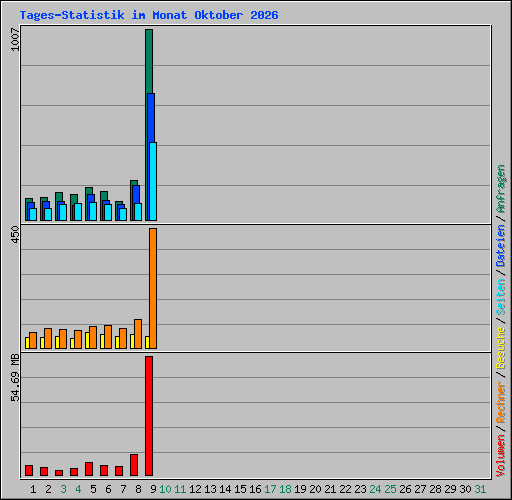Select the 'Seiten' legend label
Viewport: 512px width, 500px height.
(501, 297)
